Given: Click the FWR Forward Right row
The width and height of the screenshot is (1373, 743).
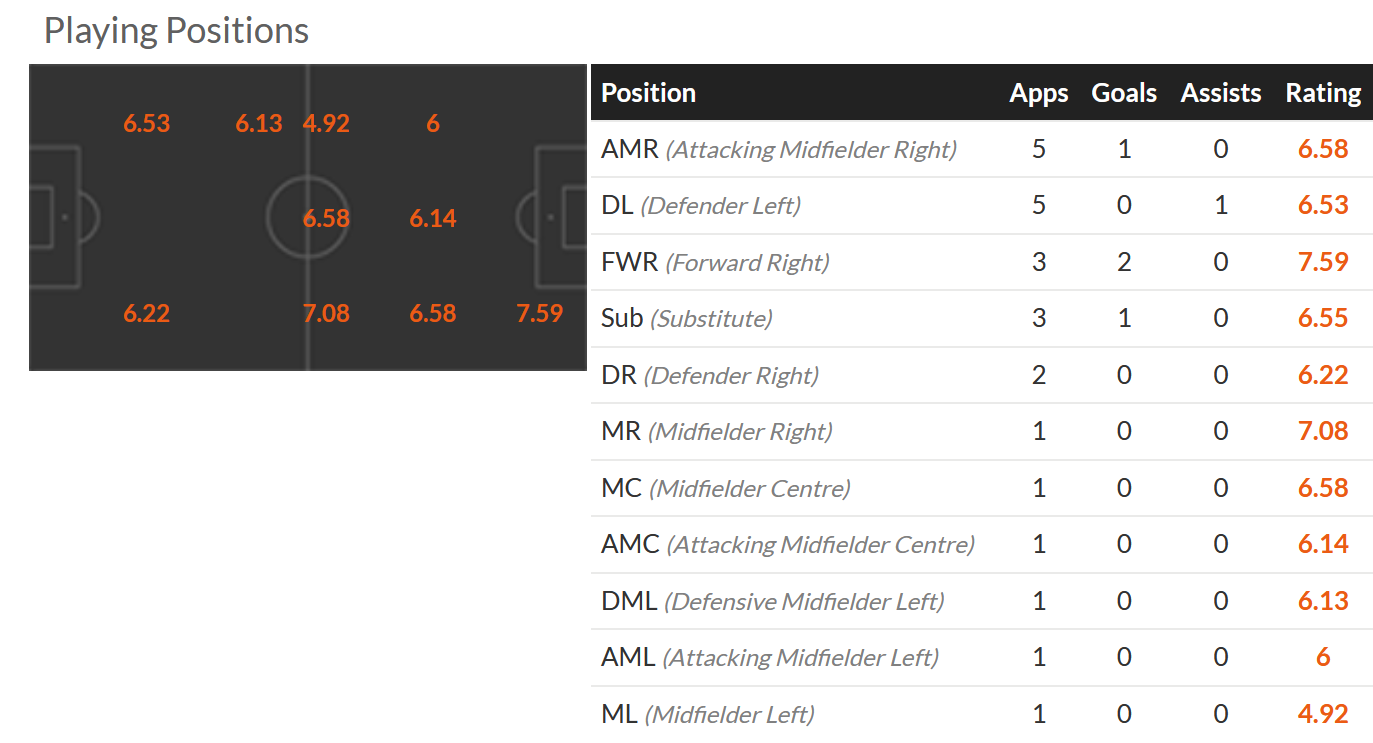Looking at the screenshot, I should pos(715,262).
